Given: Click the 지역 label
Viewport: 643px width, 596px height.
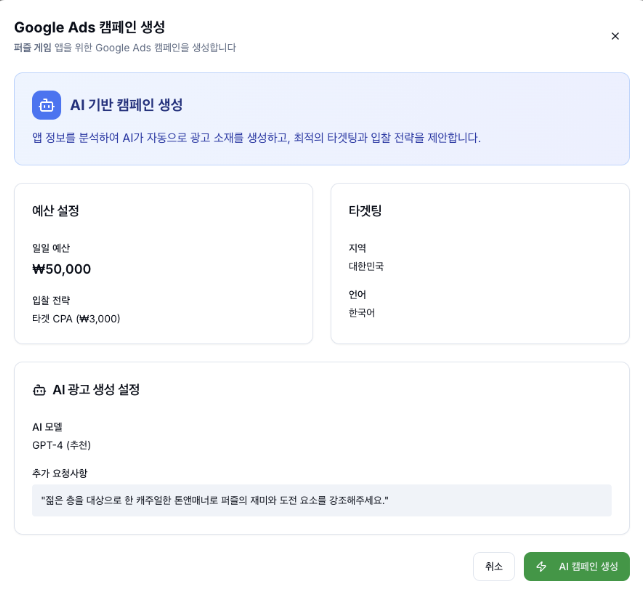Looking at the screenshot, I should (x=357, y=248).
